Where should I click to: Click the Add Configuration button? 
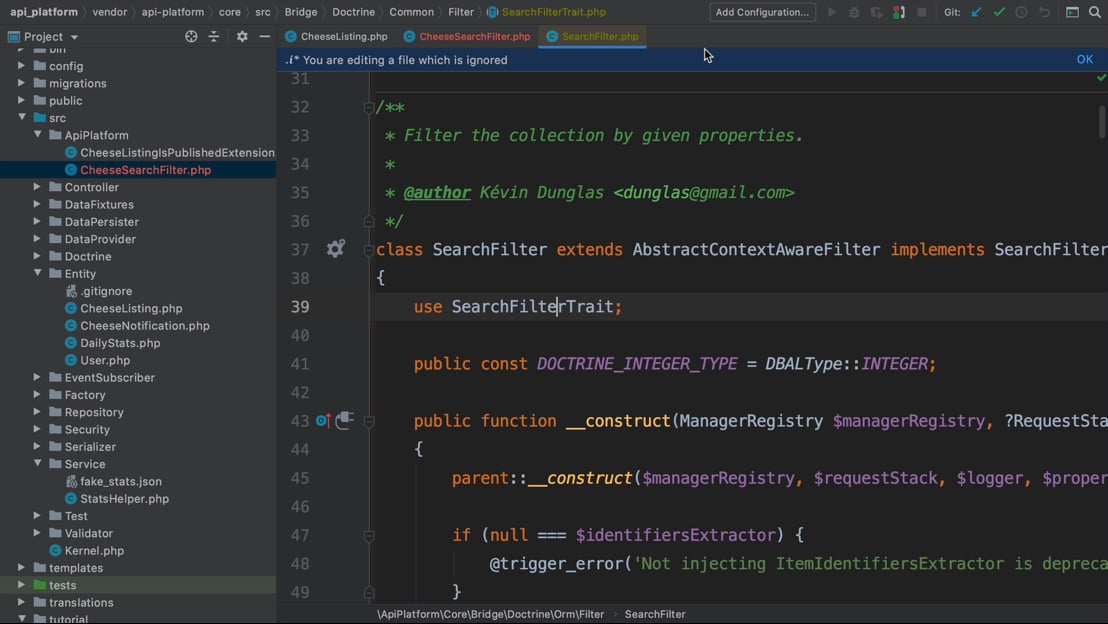pos(762,12)
